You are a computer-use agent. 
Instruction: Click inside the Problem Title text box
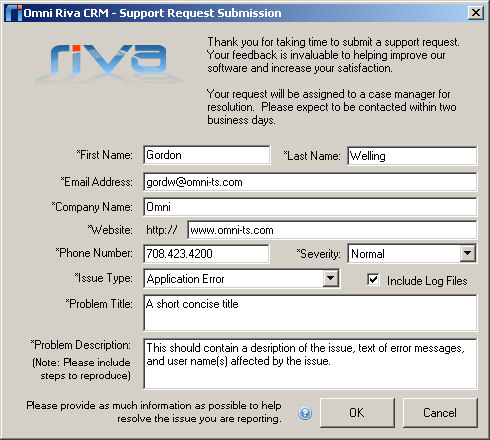point(310,313)
